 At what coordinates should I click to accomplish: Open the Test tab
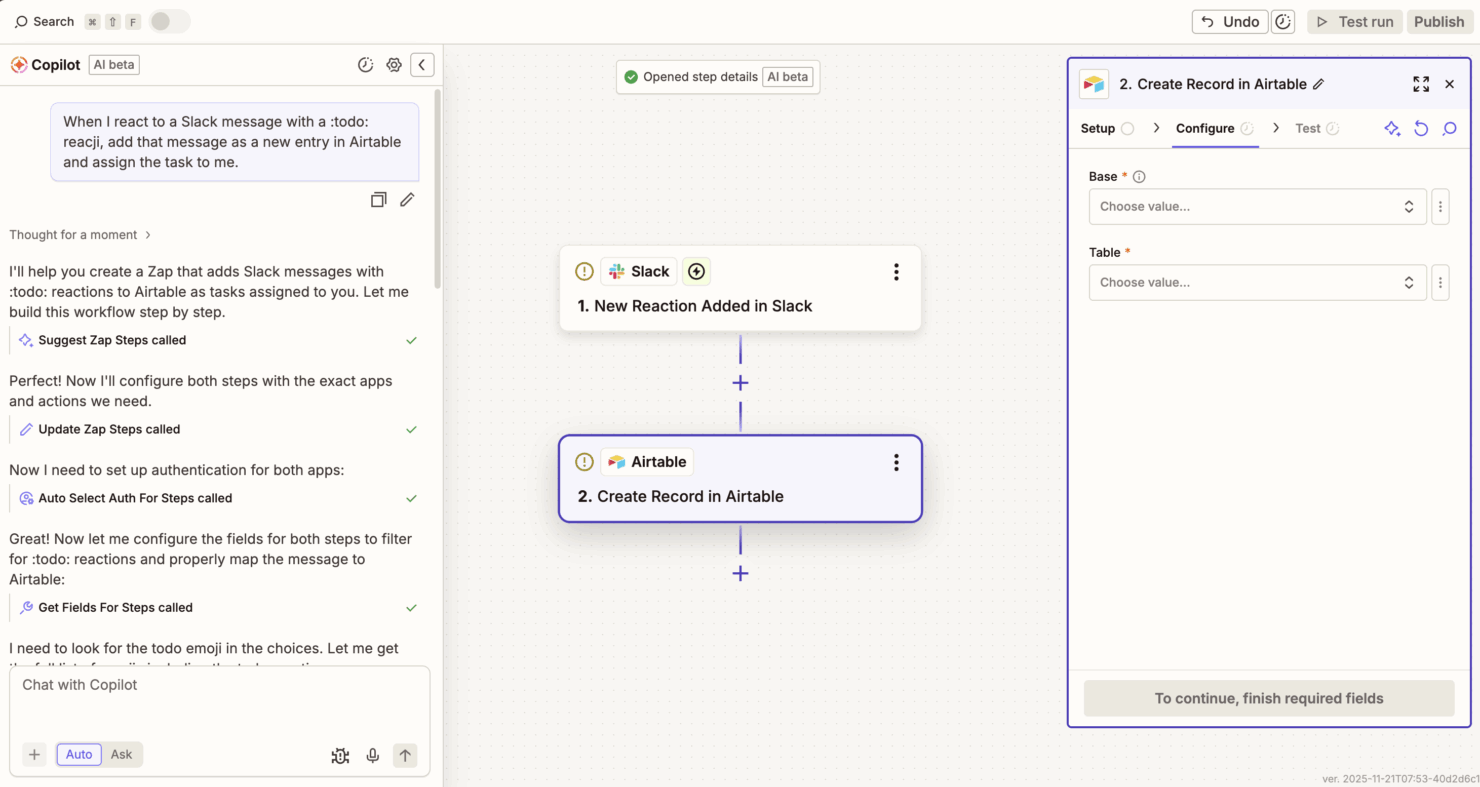(x=1308, y=128)
